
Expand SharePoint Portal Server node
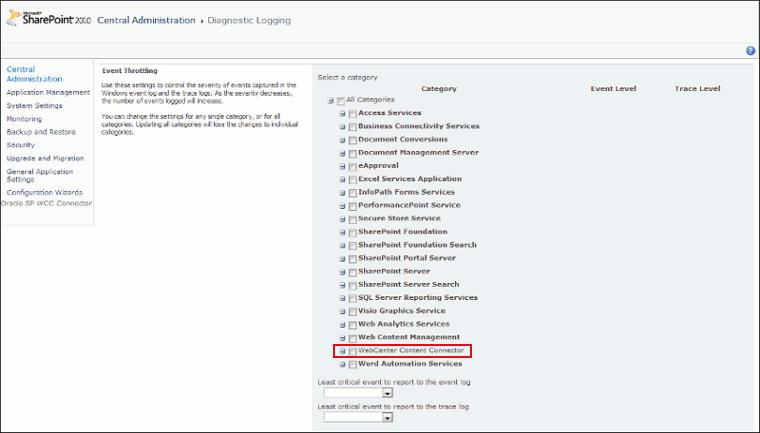click(x=342, y=259)
